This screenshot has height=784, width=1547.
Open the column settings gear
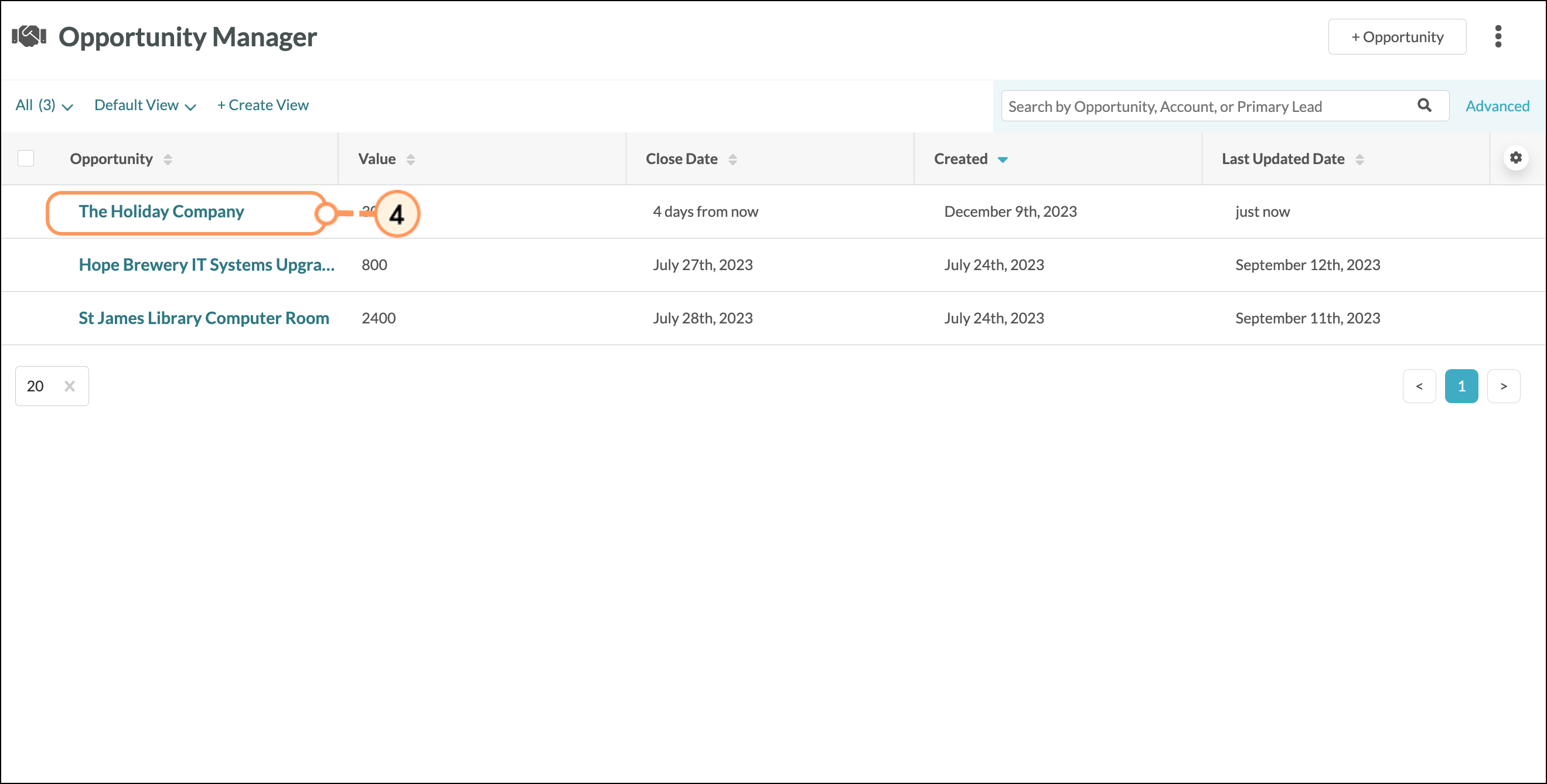[x=1516, y=158]
